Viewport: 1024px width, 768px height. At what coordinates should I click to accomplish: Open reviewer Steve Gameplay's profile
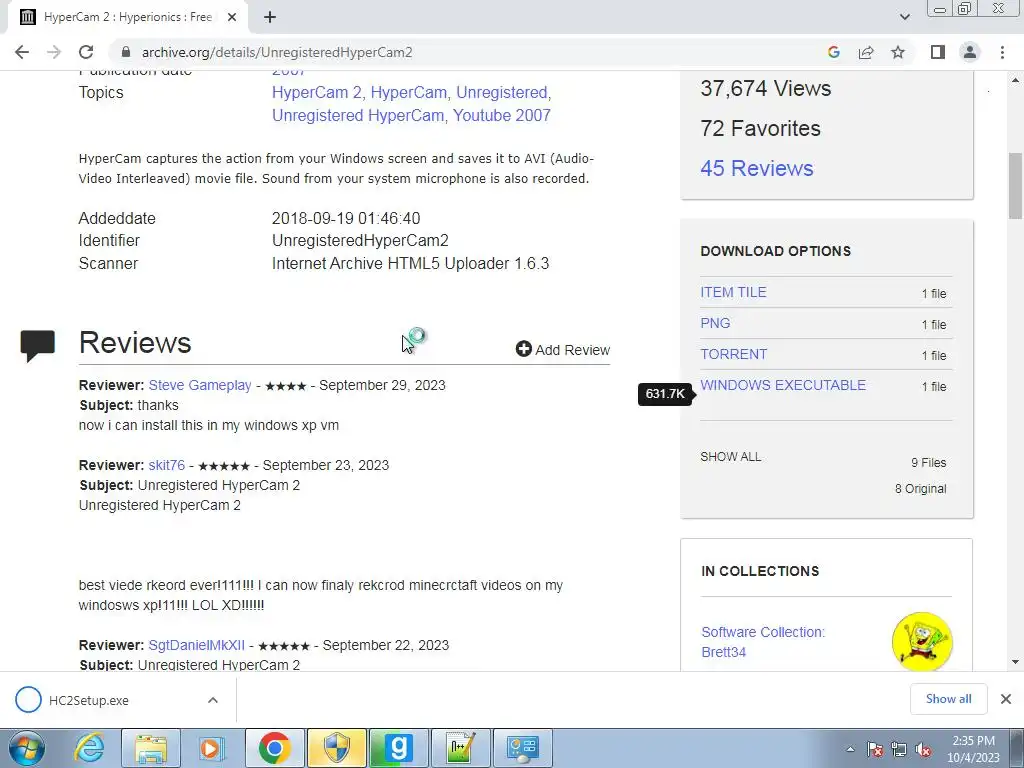200,385
